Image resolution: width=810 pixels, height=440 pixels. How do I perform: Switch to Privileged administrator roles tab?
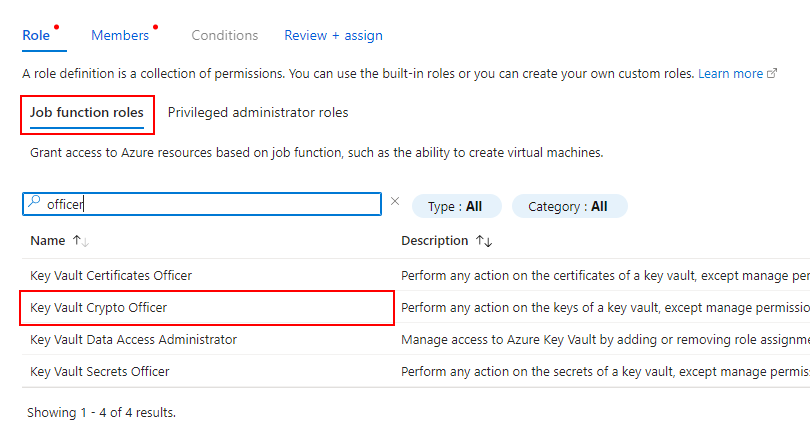point(258,113)
